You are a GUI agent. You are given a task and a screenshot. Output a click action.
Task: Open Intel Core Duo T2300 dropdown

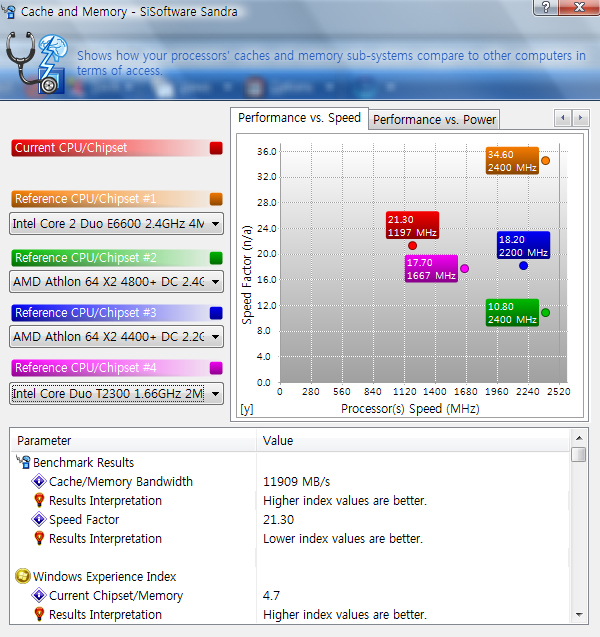coord(116,393)
